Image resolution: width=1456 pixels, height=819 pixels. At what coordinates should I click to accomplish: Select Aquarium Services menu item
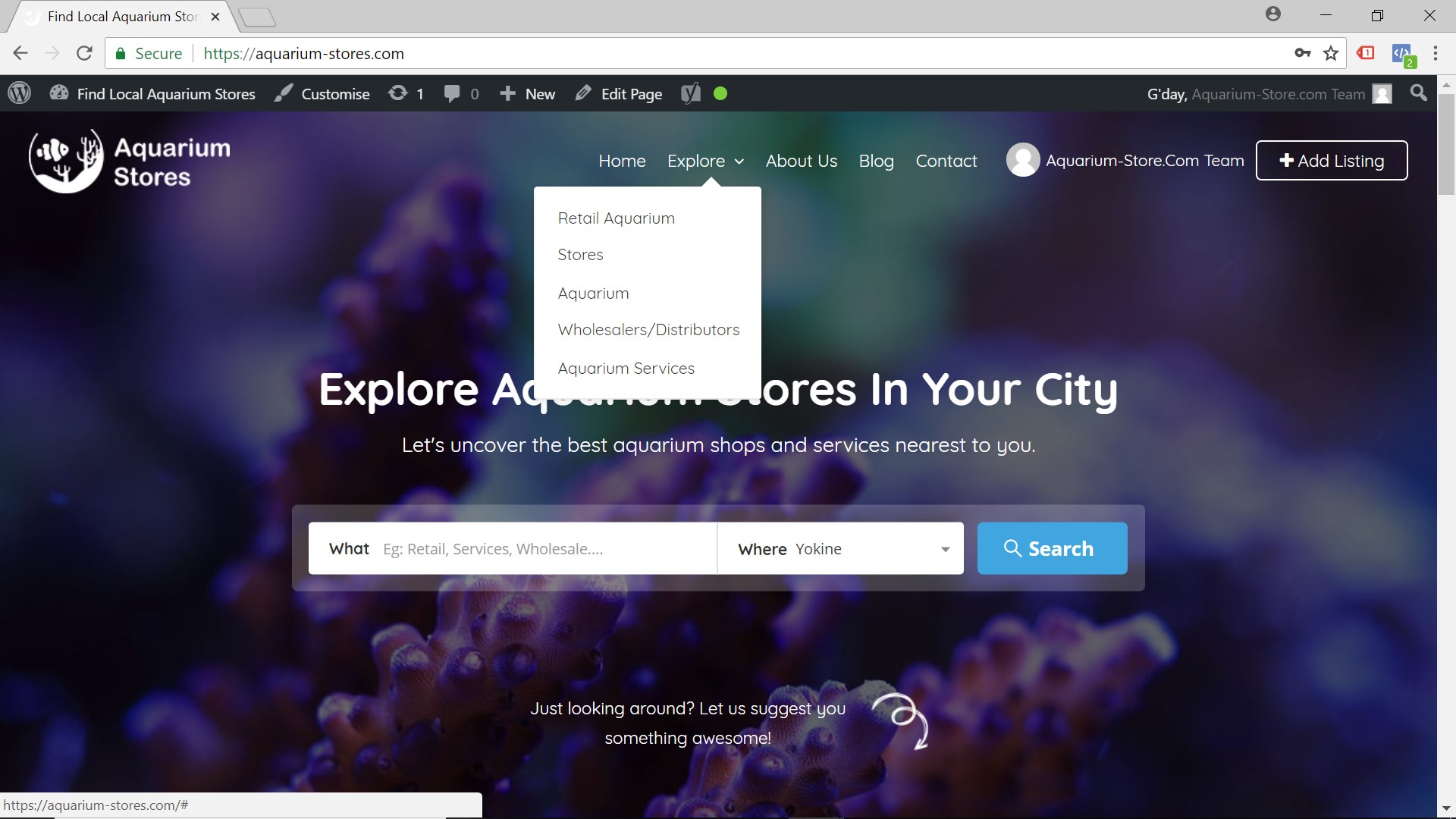click(x=626, y=368)
